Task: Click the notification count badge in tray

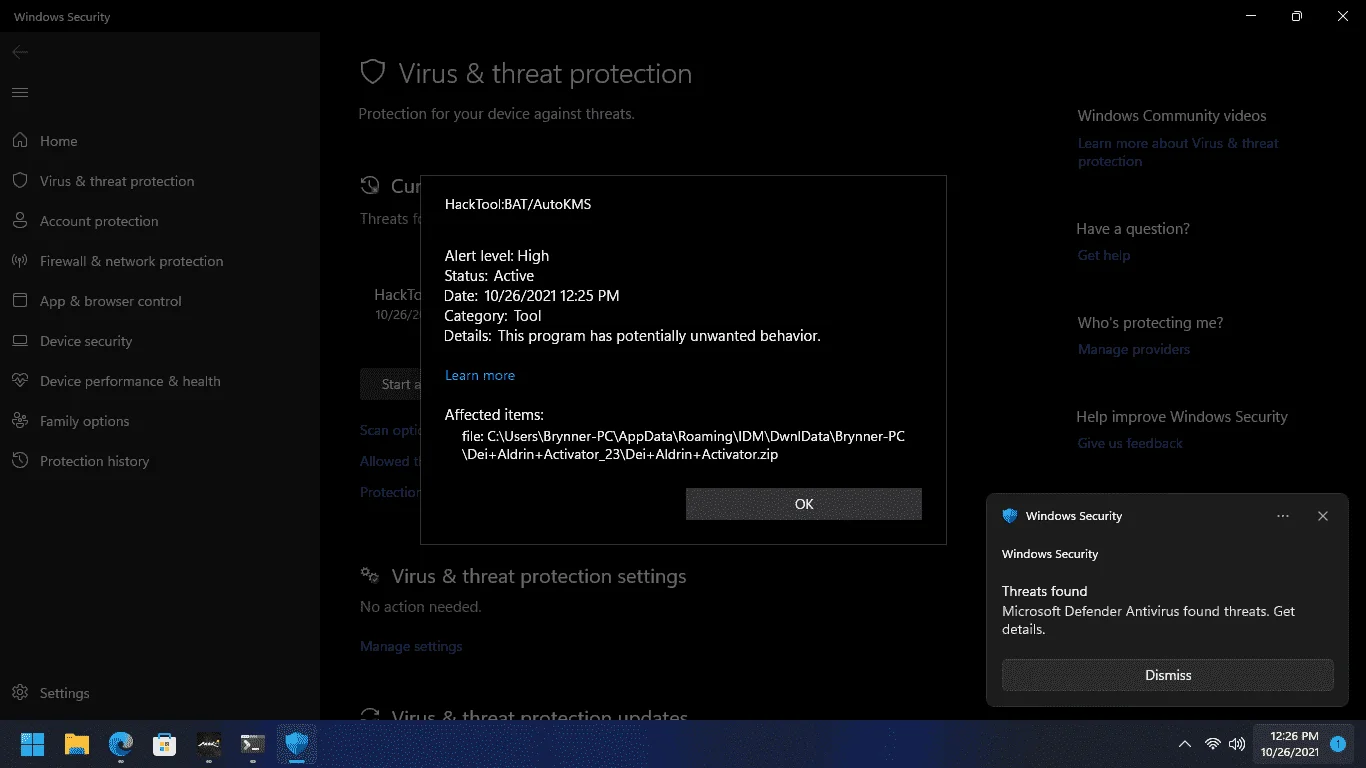Action: click(x=1338, y=744)
